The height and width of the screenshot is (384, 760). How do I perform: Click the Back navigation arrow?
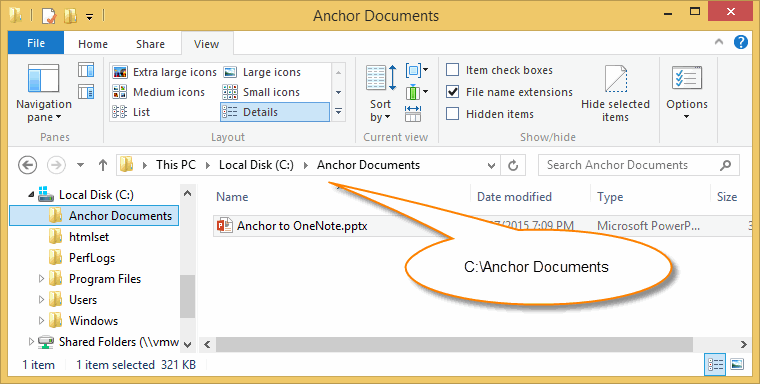[x=28, y=165]
